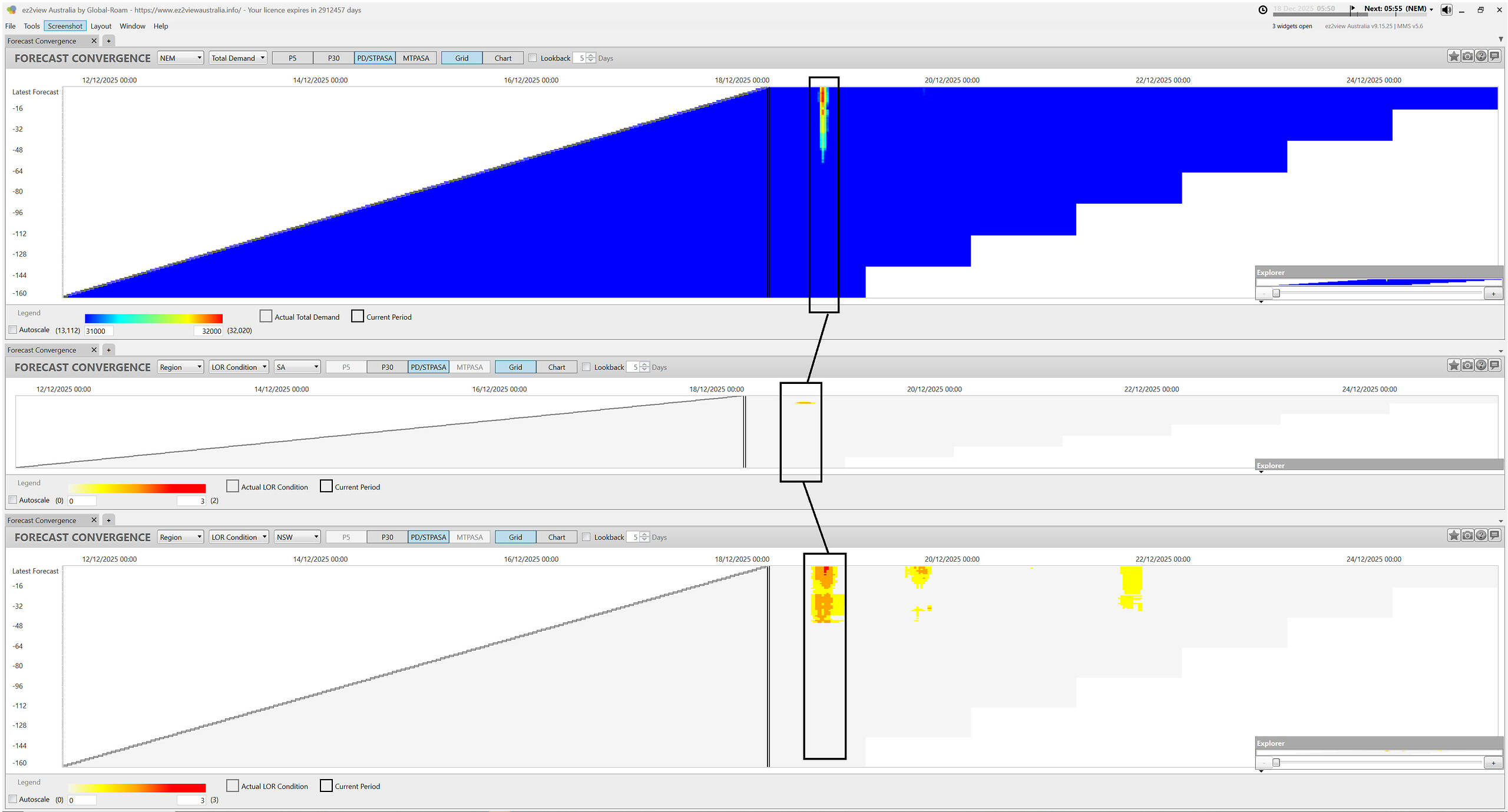Screen dimensions: 1508x812
Task: Switch top widget to Chart view
Action: (502, 58)
